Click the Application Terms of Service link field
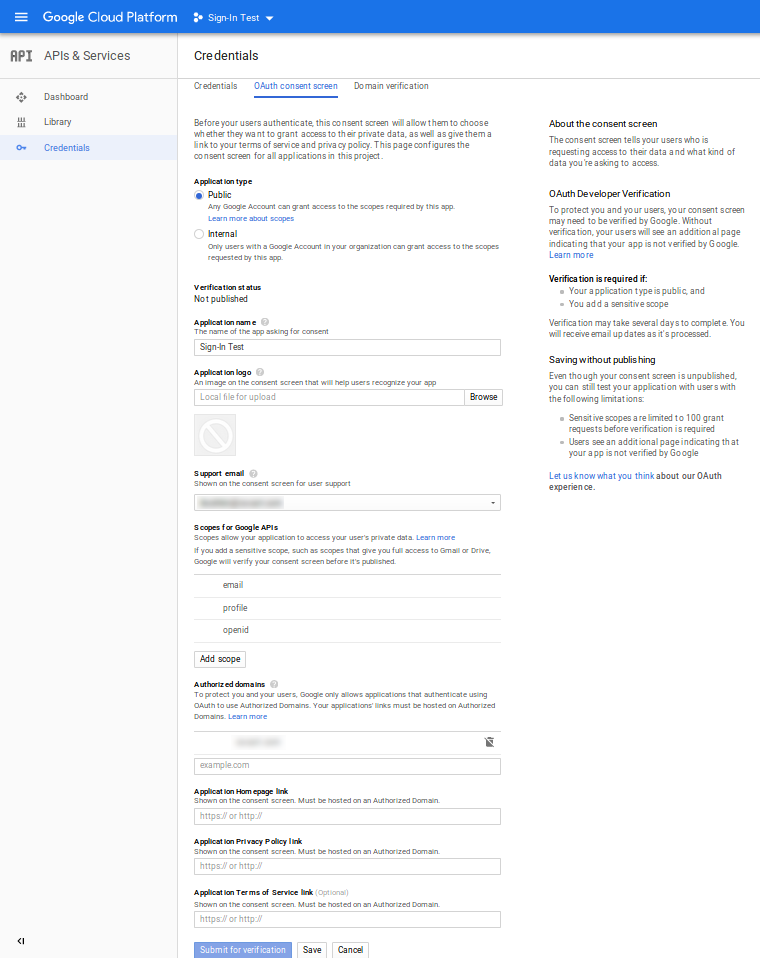Viewport: 760px width, 958px height. 347,920
